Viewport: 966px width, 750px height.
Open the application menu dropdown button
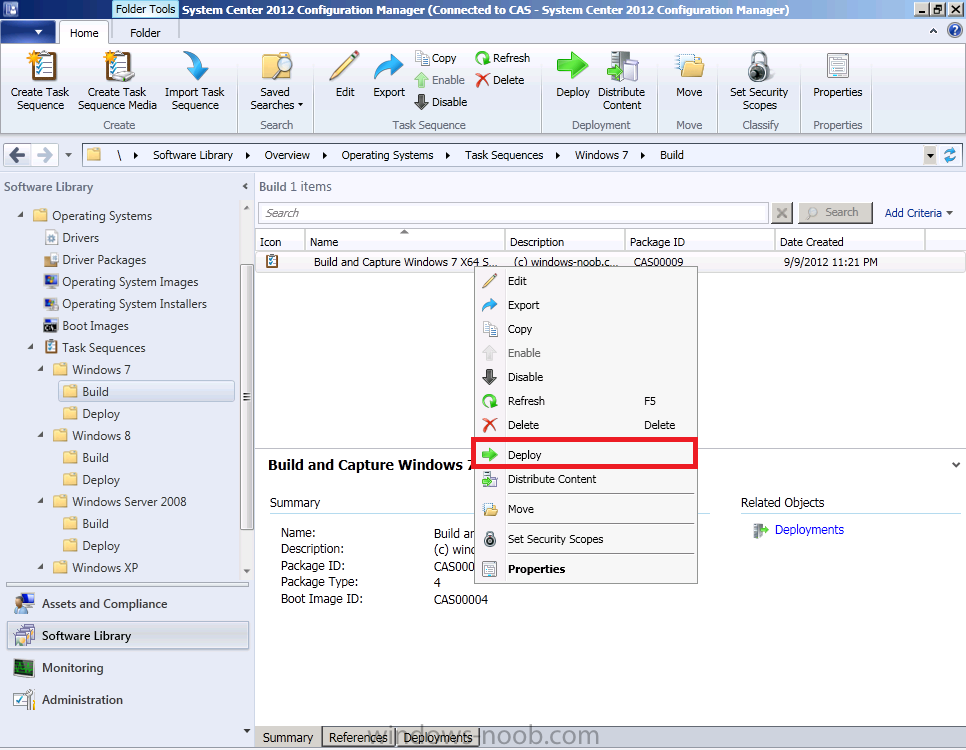pos(29,32)
